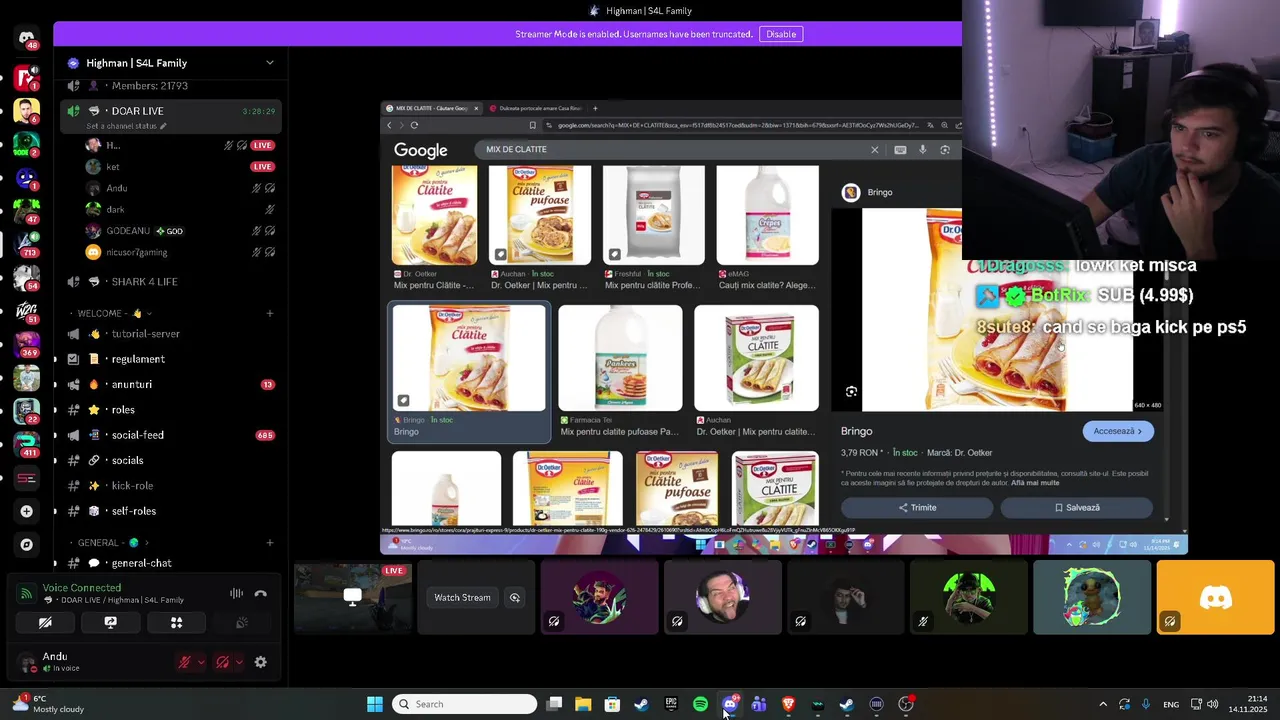Click the Google logo in streamed browser

tap(420, 150)
